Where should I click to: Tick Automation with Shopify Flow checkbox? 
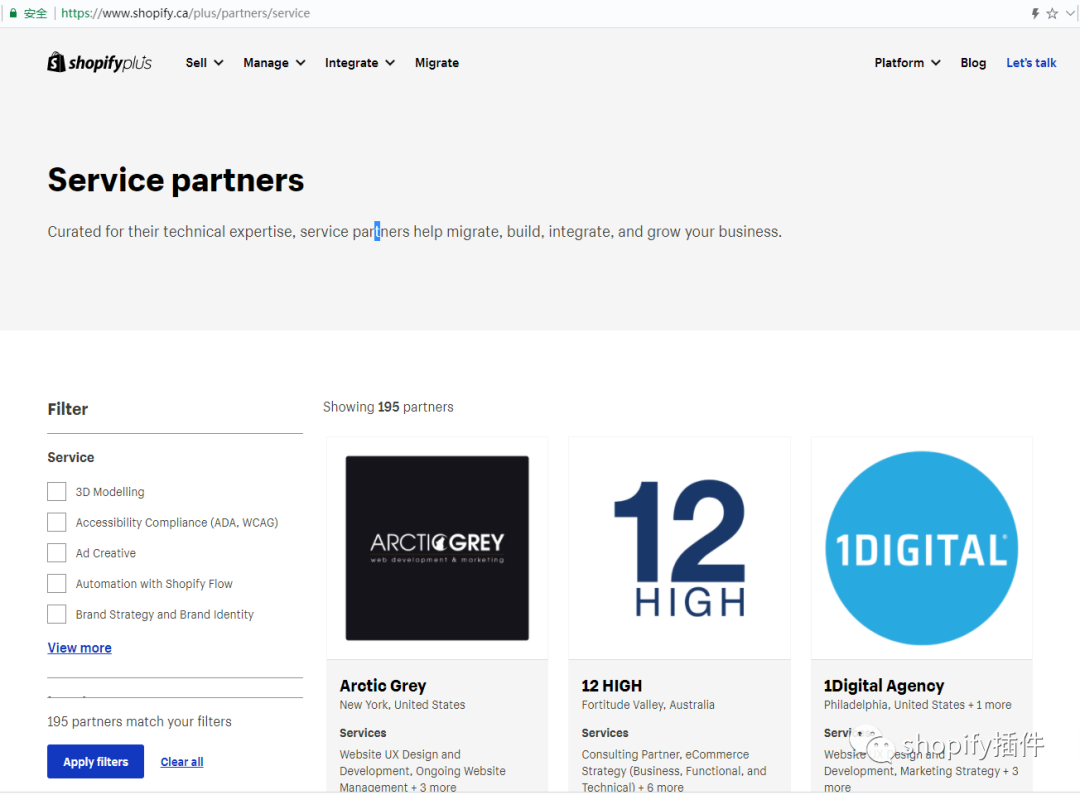click(x=56, y=584)
